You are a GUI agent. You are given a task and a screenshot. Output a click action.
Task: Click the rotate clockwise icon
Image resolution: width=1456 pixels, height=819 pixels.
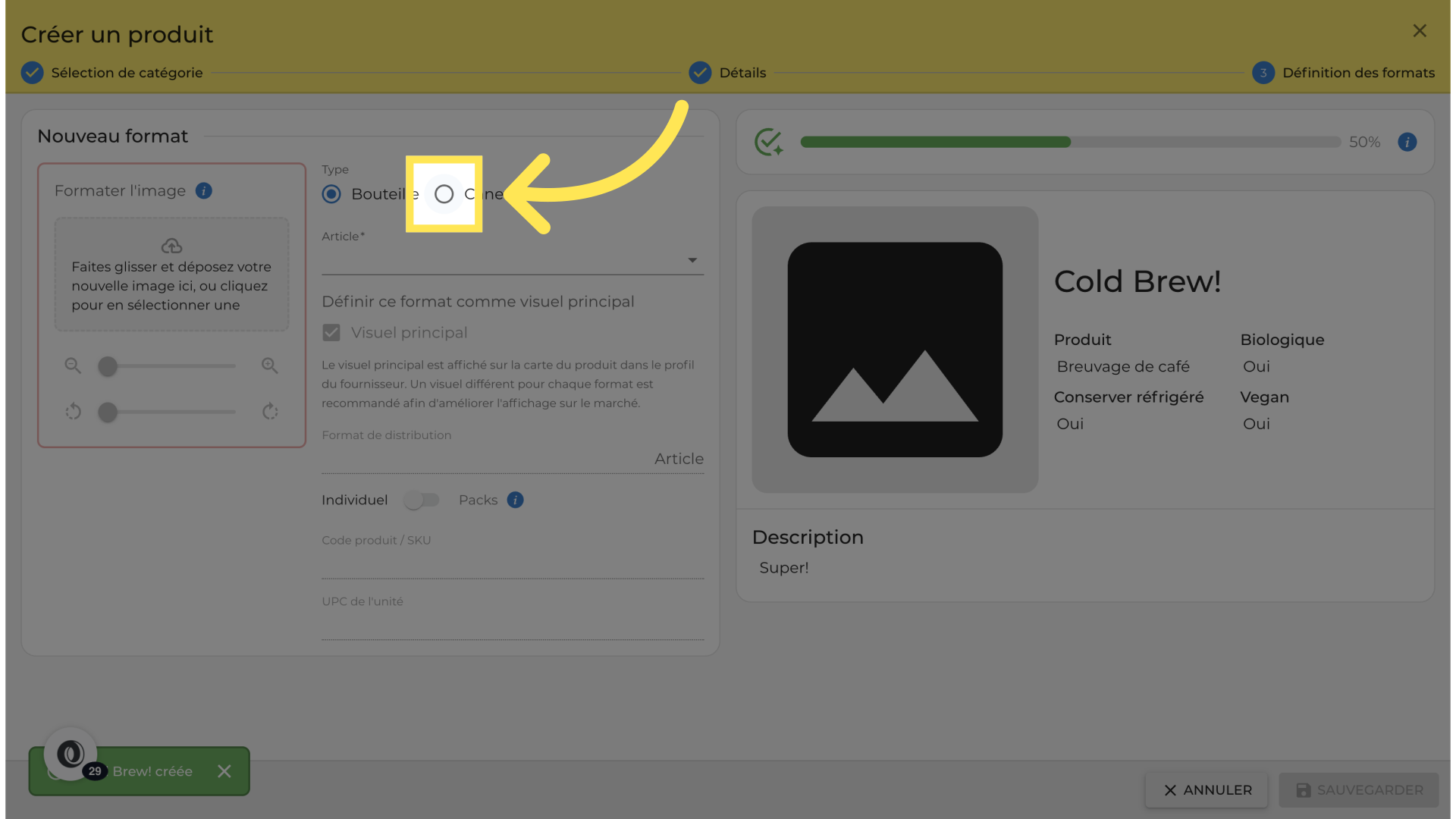tap(270, 412)
